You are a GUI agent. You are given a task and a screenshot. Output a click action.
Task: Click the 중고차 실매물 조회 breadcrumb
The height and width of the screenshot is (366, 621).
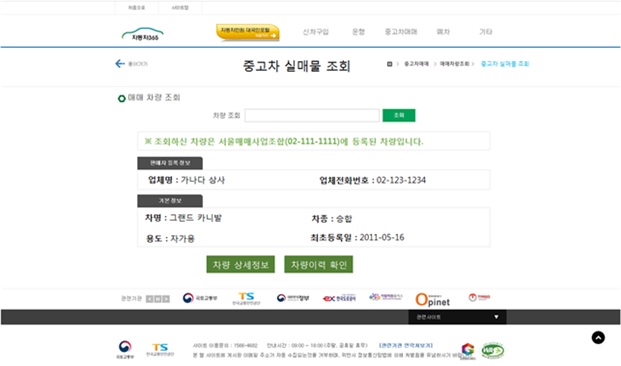tap(505, 64)
